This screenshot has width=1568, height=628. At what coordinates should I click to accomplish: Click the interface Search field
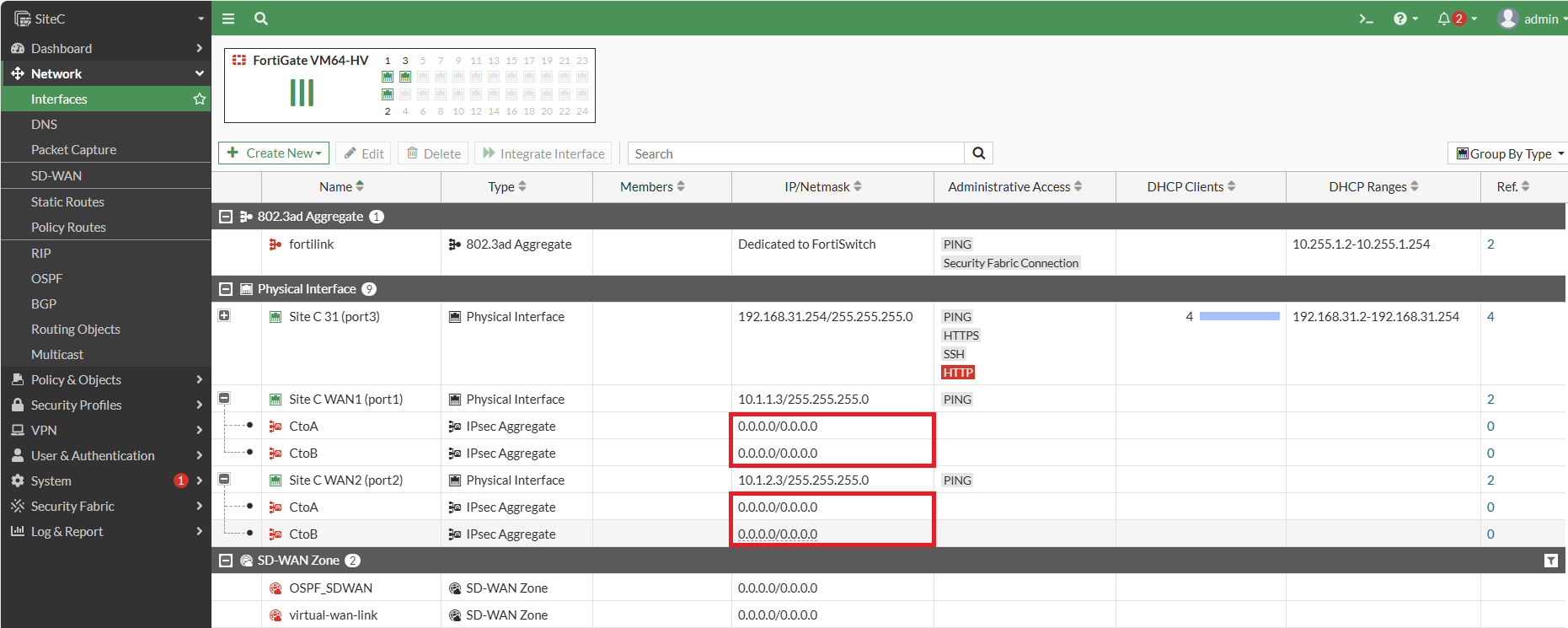[x=796, y=153]
